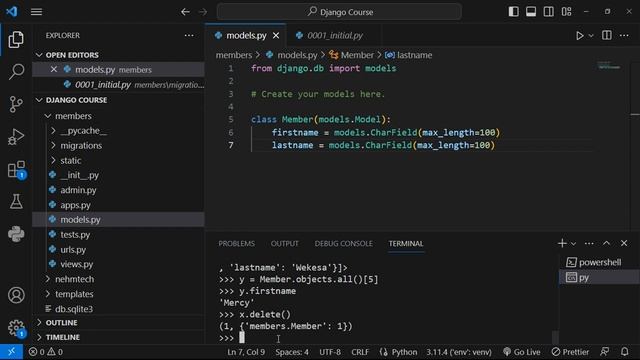Expand the Timeline section
The height and width of the screenshot is (360, 640).
62,337
